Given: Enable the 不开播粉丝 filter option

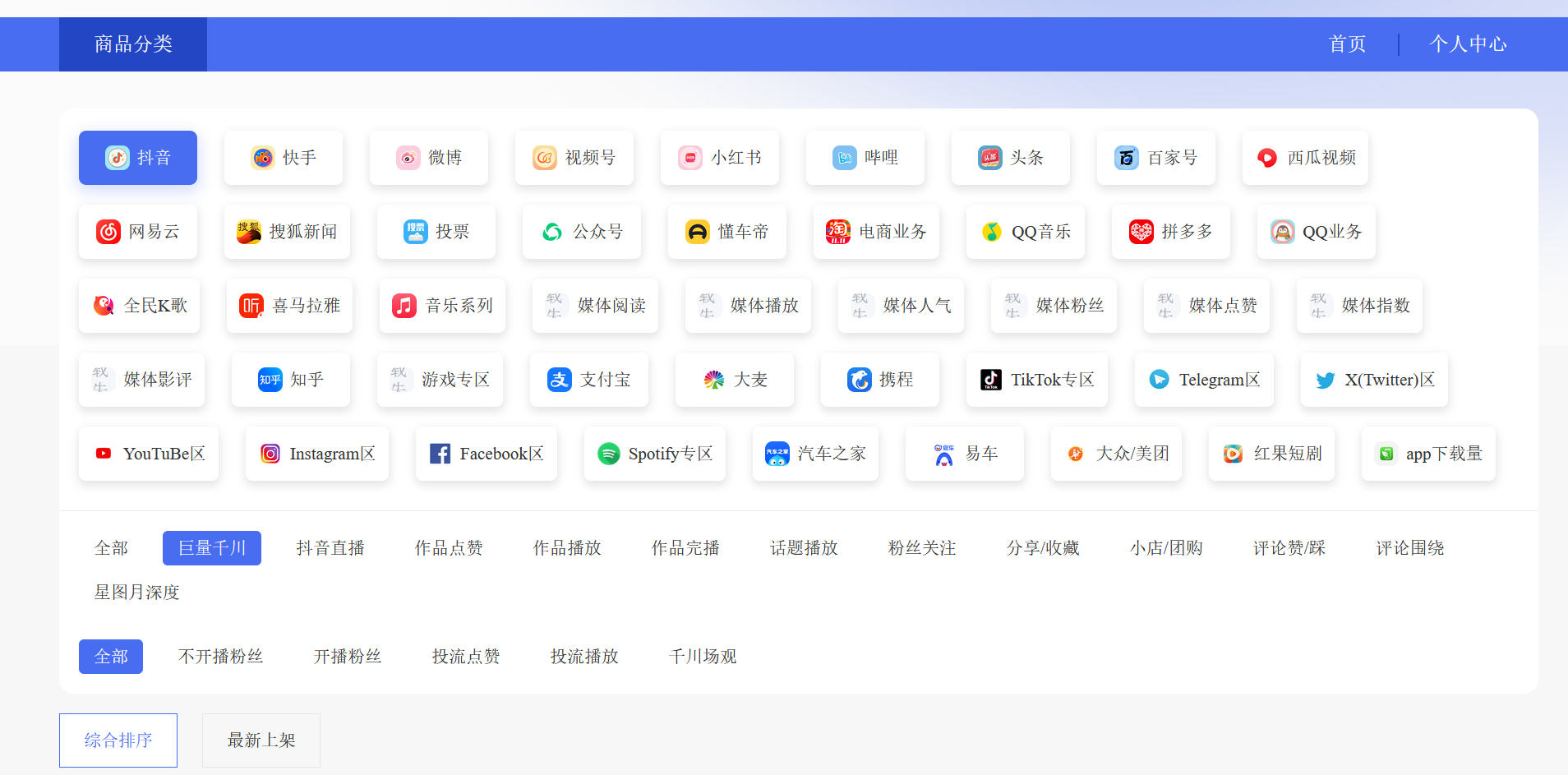Looking at the screenshot, I should [220, 656].
